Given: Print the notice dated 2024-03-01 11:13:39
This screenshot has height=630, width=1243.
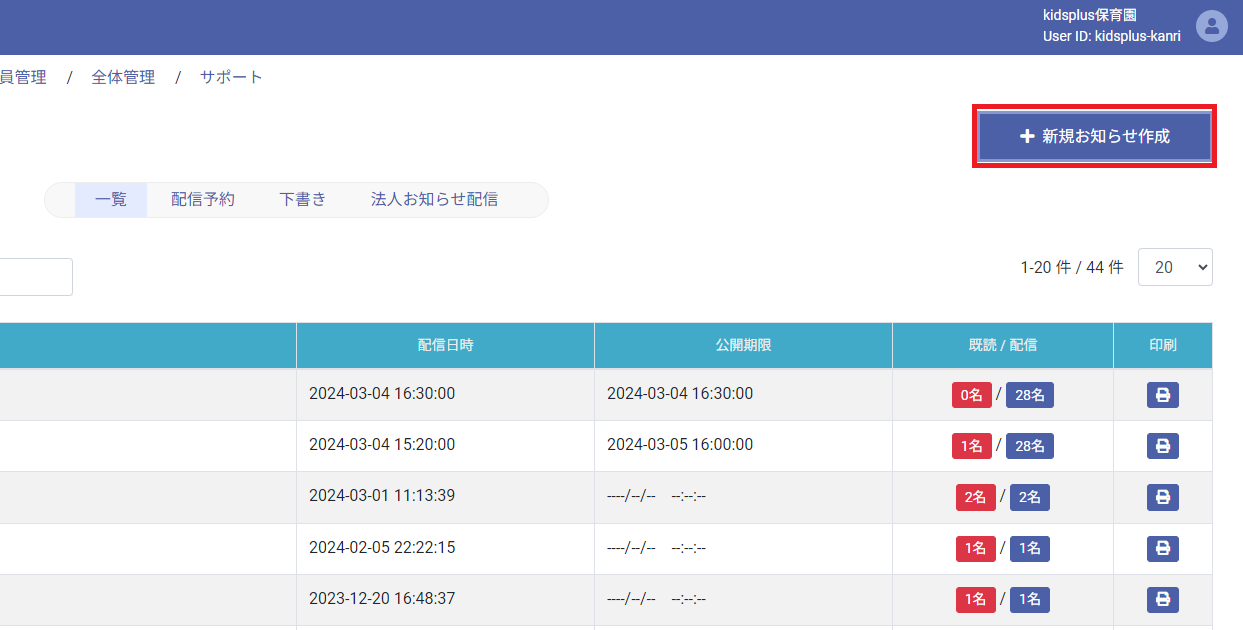Looking at the screenshot, I should 1163,497.
